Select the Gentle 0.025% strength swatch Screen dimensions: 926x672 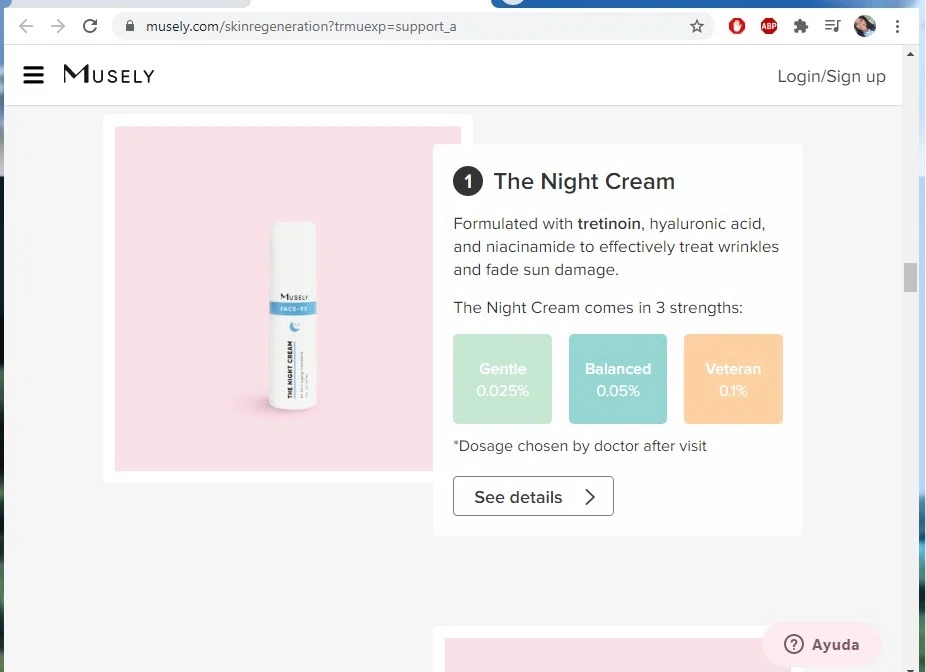pyautogui.click(x=502, y=379)
